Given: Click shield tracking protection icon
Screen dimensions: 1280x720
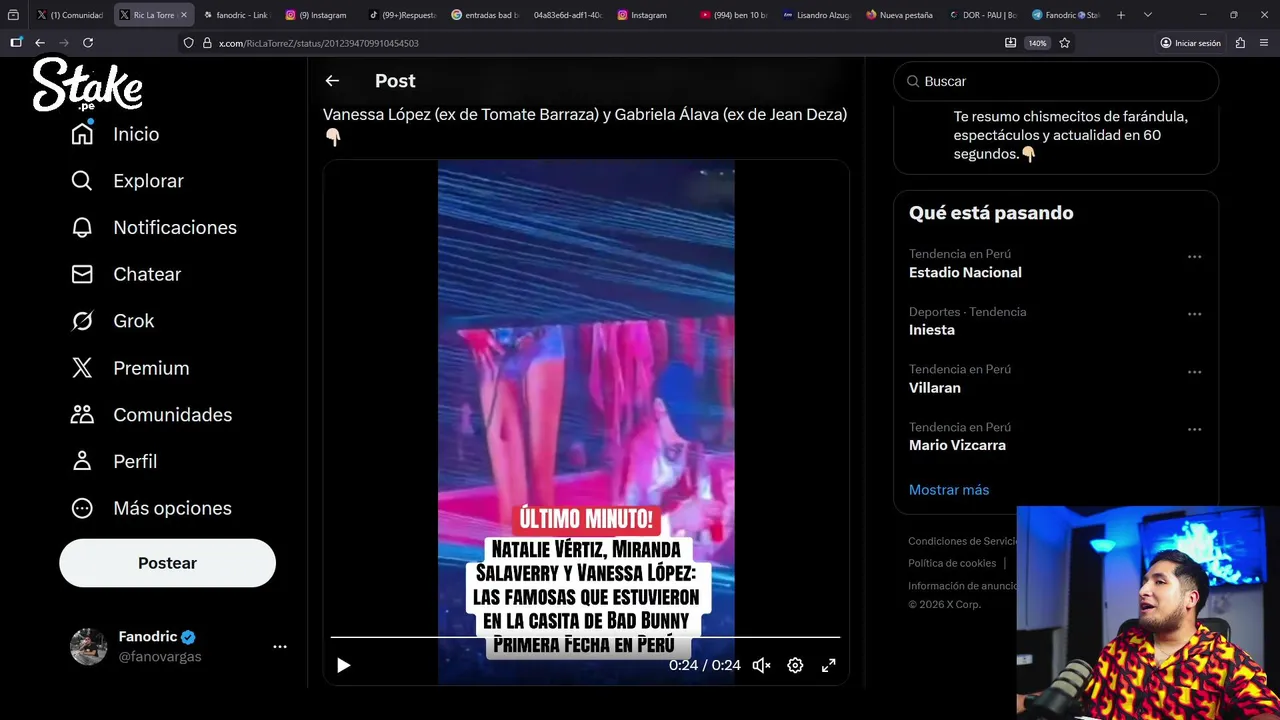Looking at the screenshot, I should click(x=188, y=43).
